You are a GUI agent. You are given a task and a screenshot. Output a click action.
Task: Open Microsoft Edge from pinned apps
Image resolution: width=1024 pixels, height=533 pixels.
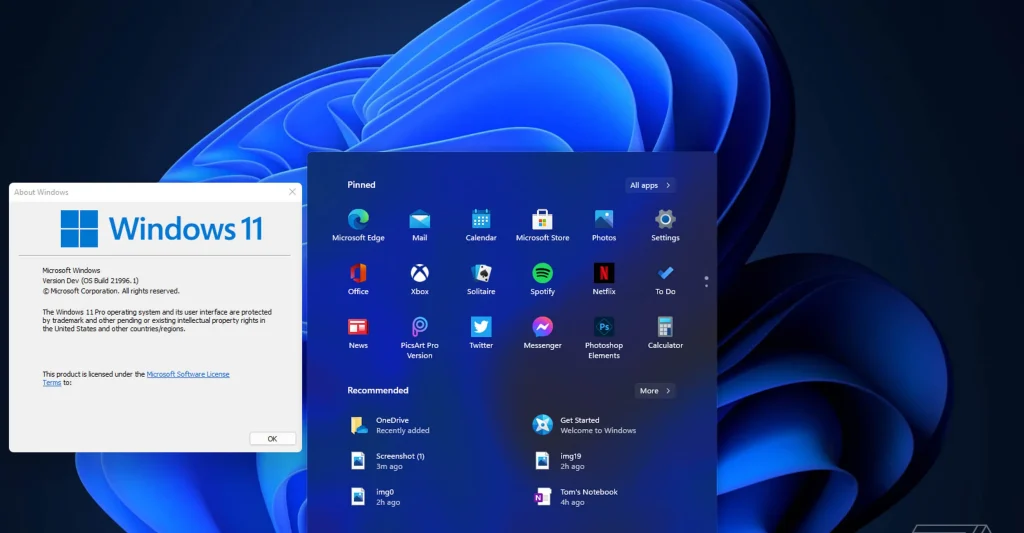tap(358, 220)
